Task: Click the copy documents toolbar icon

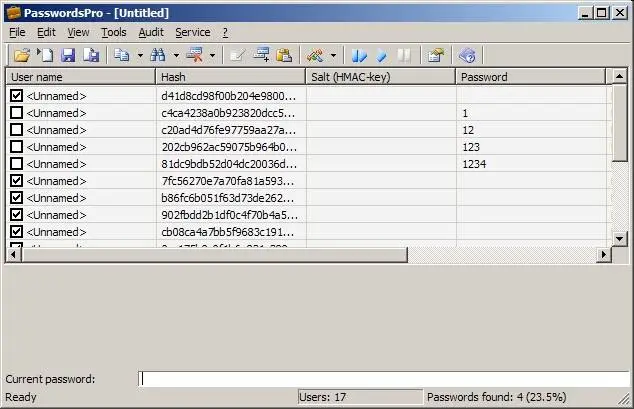Action: click(121, 55)
